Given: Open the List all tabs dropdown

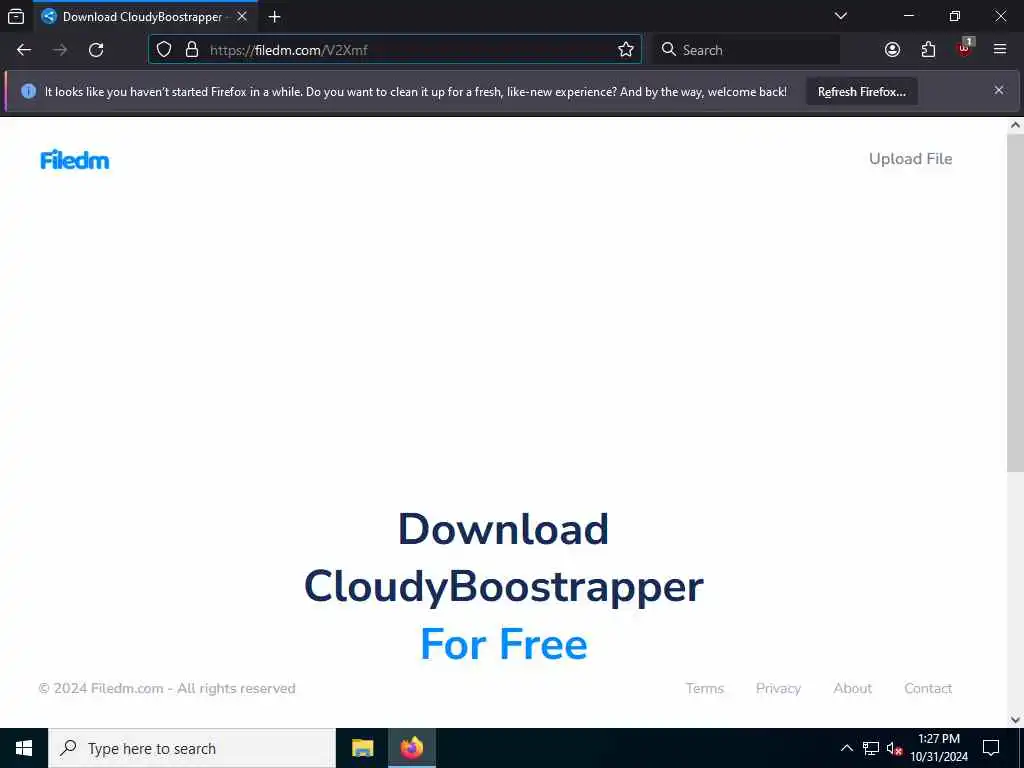Looking at the screenshot, I should click(841, 16).
